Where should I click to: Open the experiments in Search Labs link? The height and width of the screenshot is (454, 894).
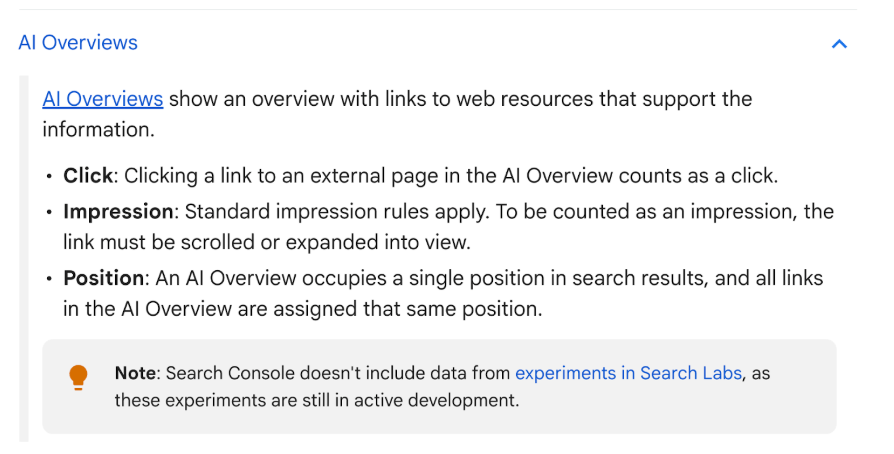[628, 373]
